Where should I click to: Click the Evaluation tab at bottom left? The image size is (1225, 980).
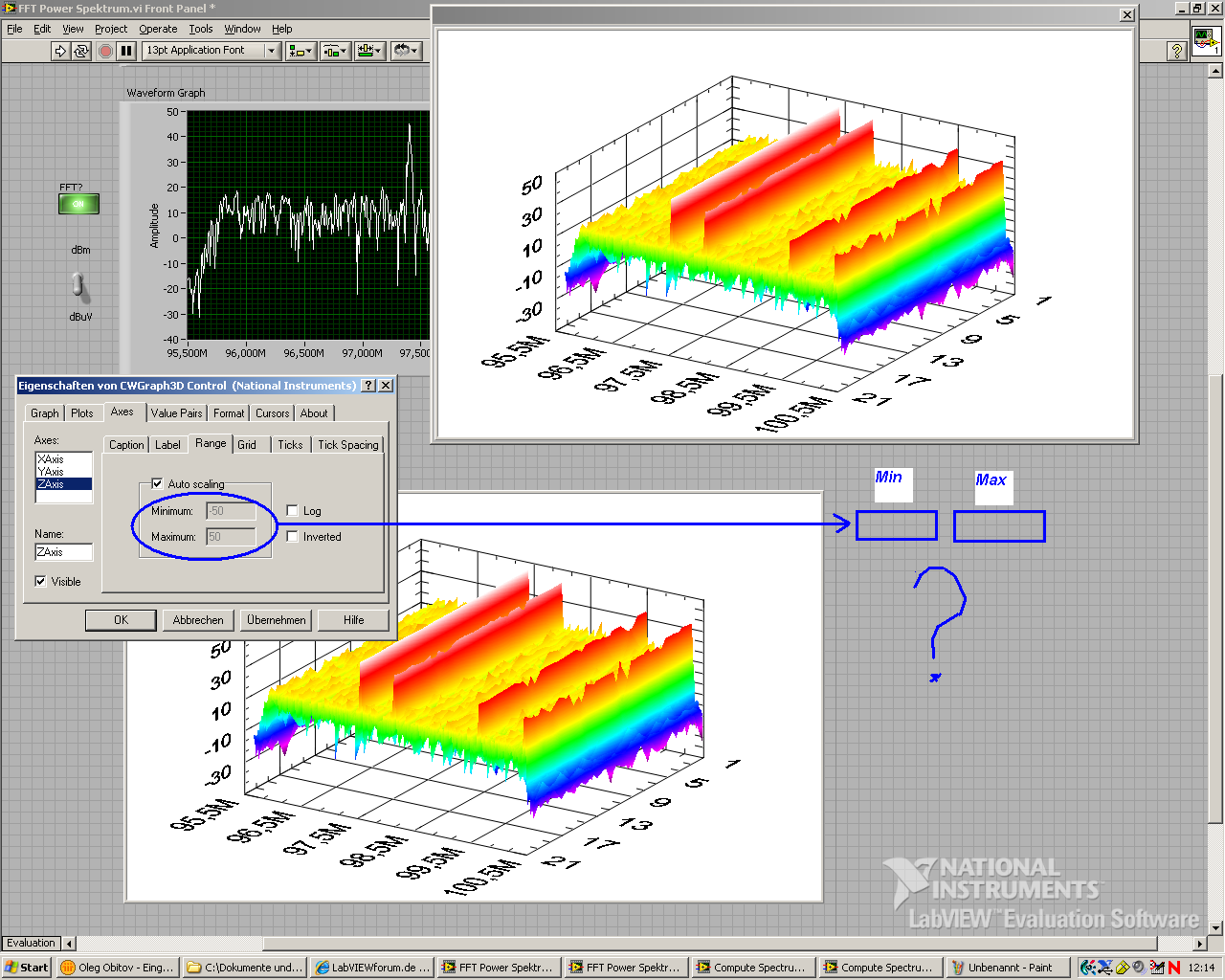tap(32, 944)
